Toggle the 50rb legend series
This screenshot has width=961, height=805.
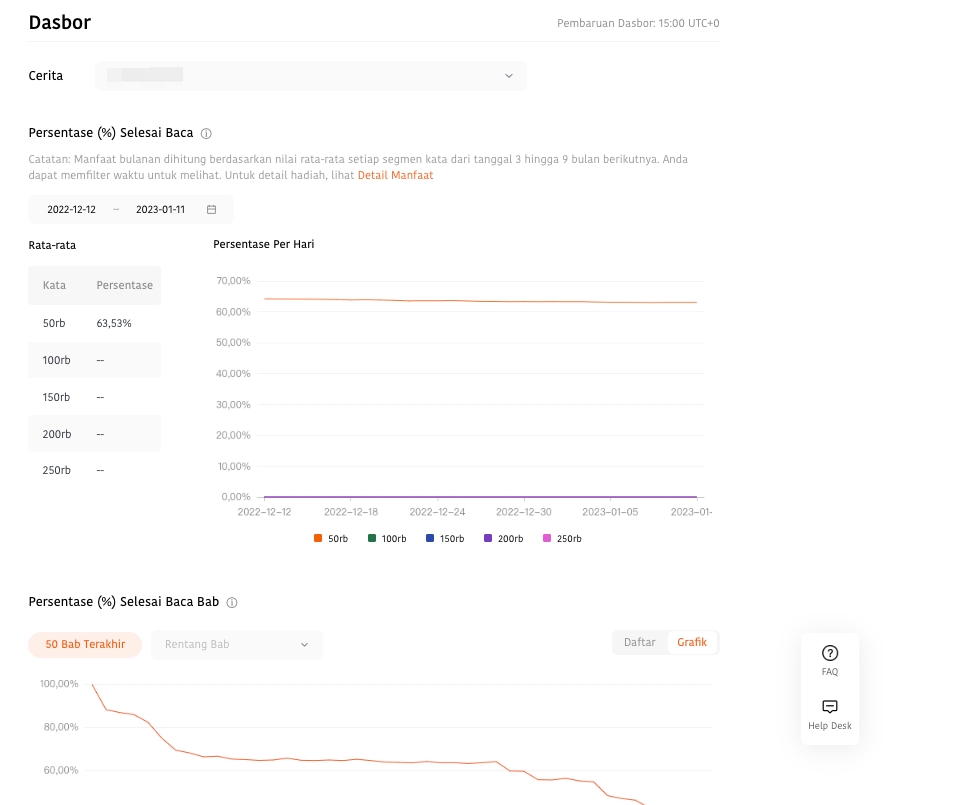point(331,539)
